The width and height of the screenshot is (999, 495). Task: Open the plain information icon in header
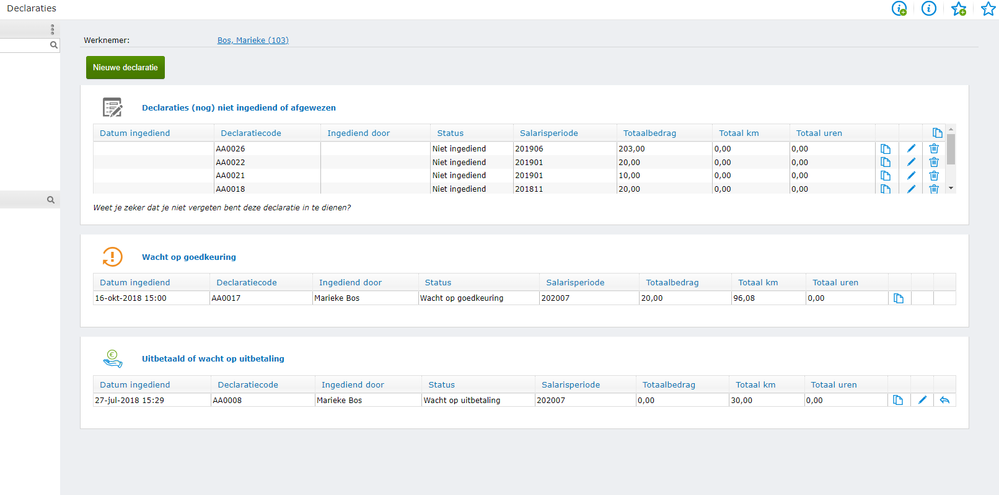(929, 9)
